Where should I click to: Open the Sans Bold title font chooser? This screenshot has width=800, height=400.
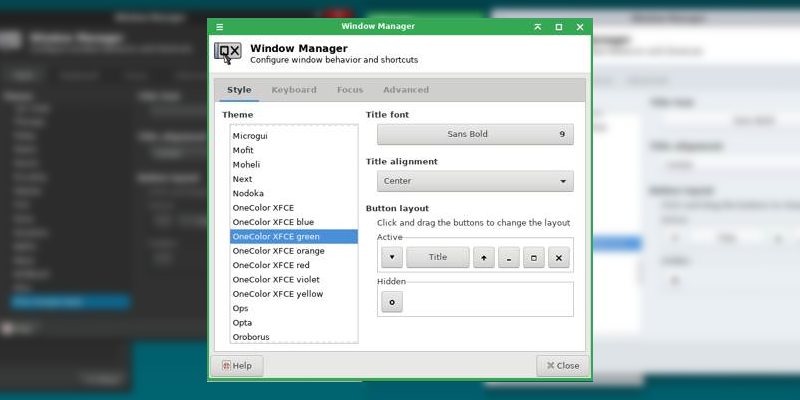tap(475, 134)
